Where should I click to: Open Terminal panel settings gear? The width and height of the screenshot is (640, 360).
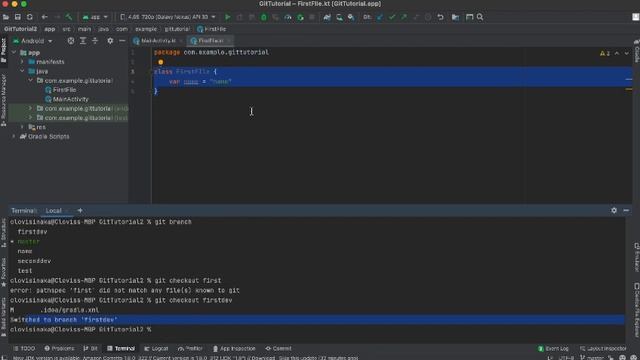click(x=614, y=211)
